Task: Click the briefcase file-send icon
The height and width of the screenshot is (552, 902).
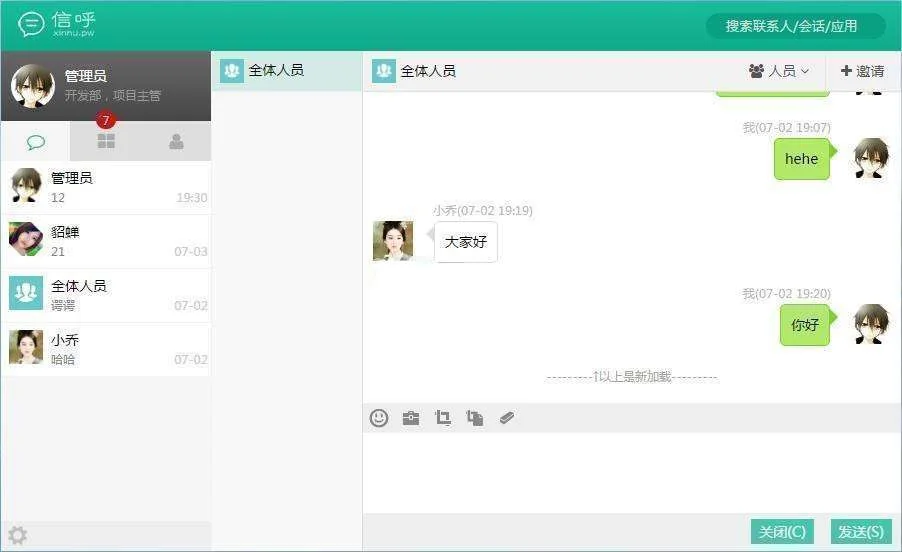Action: (x=411, y=418)
